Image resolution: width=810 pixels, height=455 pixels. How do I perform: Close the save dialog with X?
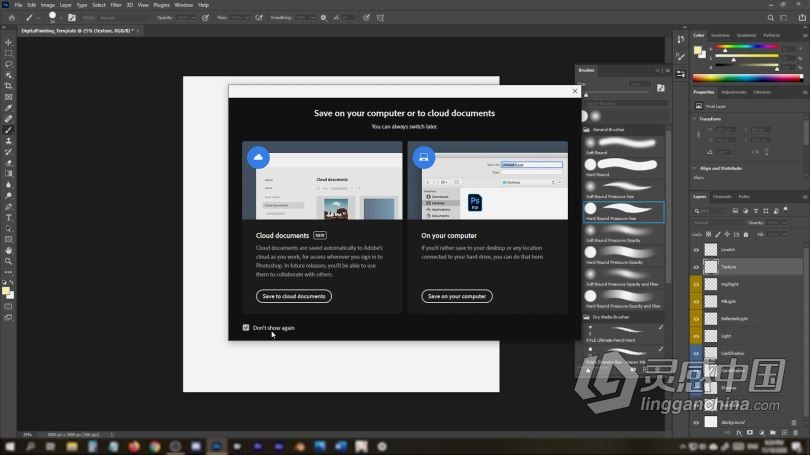[575, 91]
